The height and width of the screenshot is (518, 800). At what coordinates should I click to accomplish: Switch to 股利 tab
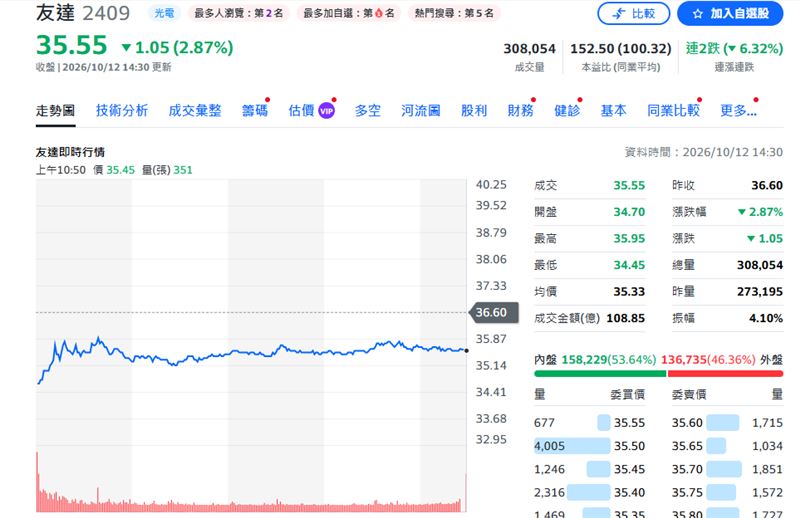pos(474,111)
